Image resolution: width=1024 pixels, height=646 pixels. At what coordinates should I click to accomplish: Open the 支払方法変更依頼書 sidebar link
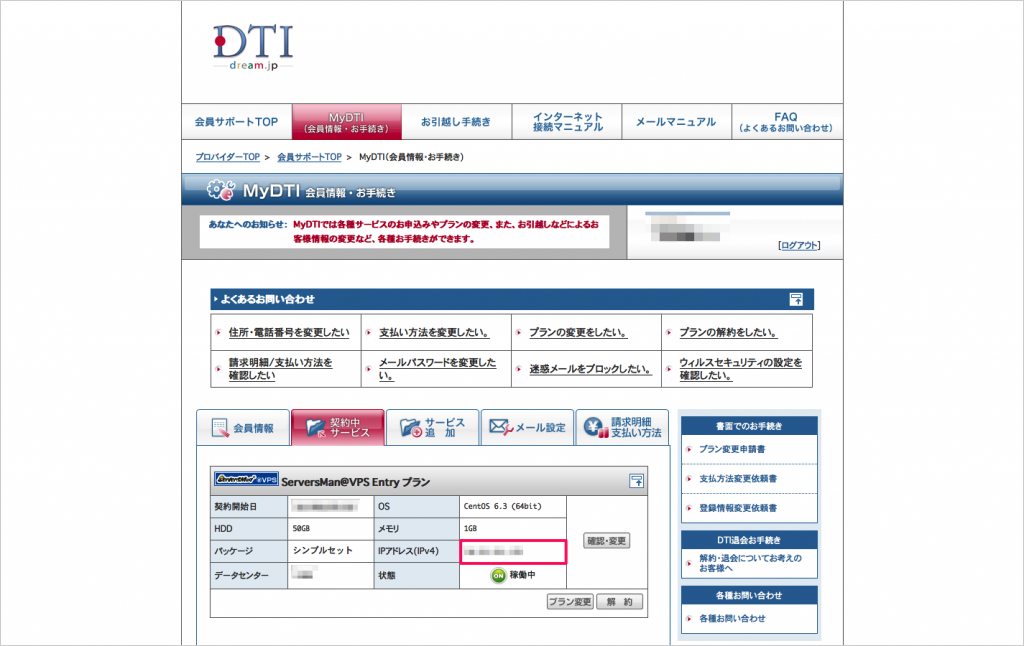(738, 479)
